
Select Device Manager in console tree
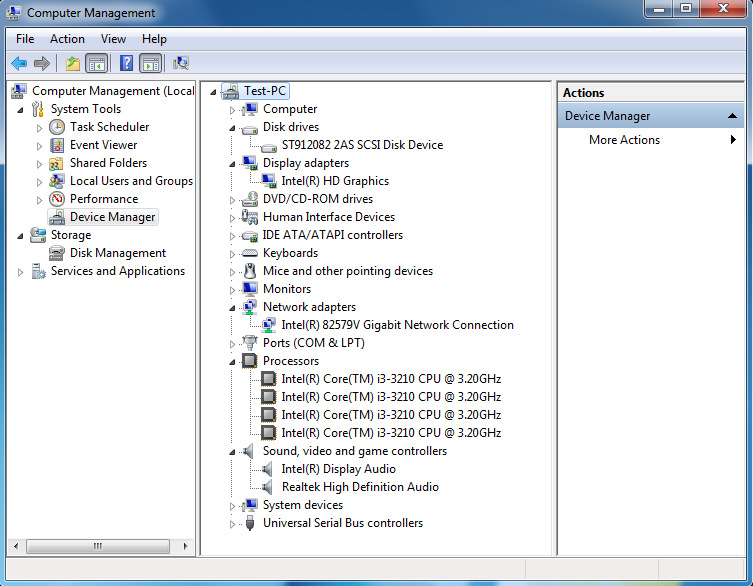click(x=112, y=217)
